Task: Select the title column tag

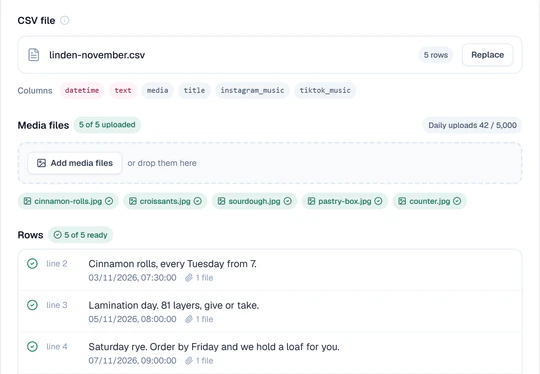Action: tap(194, 91)
